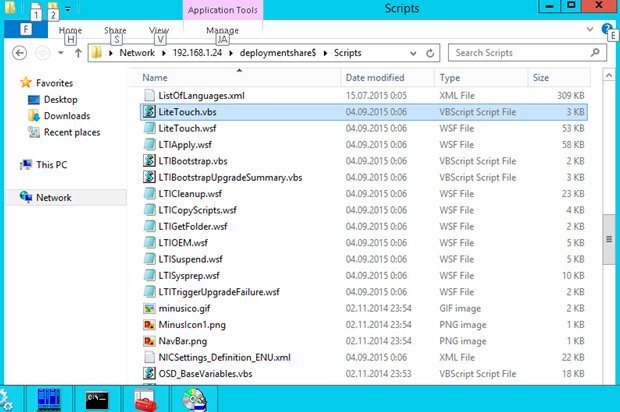Screen dimensions: 620x412
Task: Open the blue server rack taskbar icon
Action: (49, 400)
